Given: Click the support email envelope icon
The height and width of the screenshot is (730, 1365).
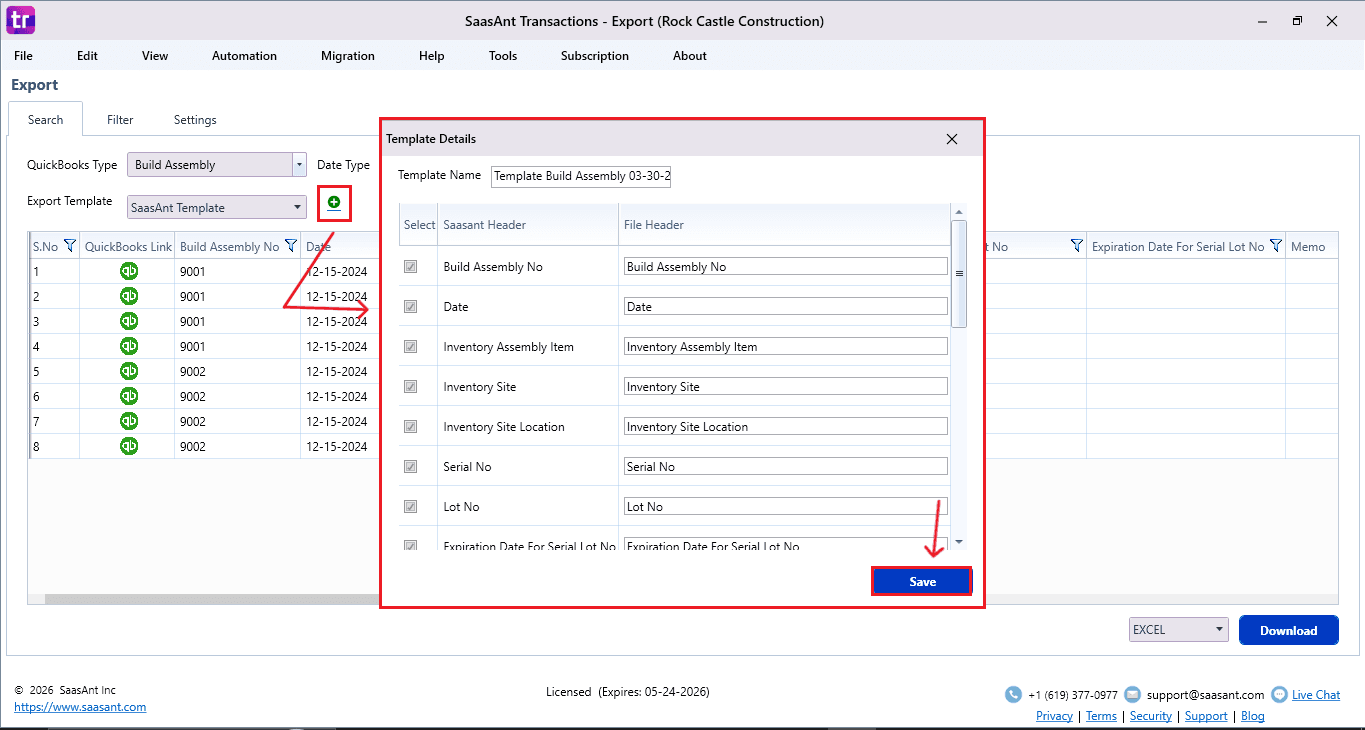Looking at the screenshot, I should click(x=1132, y=695).
